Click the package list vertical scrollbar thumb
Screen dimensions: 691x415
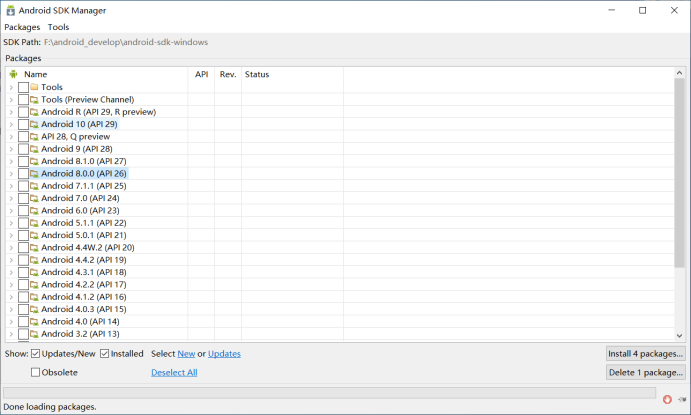(x=679, y=173)
